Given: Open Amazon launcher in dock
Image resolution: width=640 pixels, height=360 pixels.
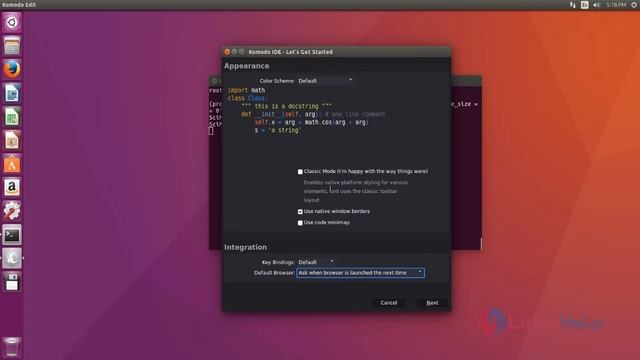Looking at the screenshot, I should (12, 188).
